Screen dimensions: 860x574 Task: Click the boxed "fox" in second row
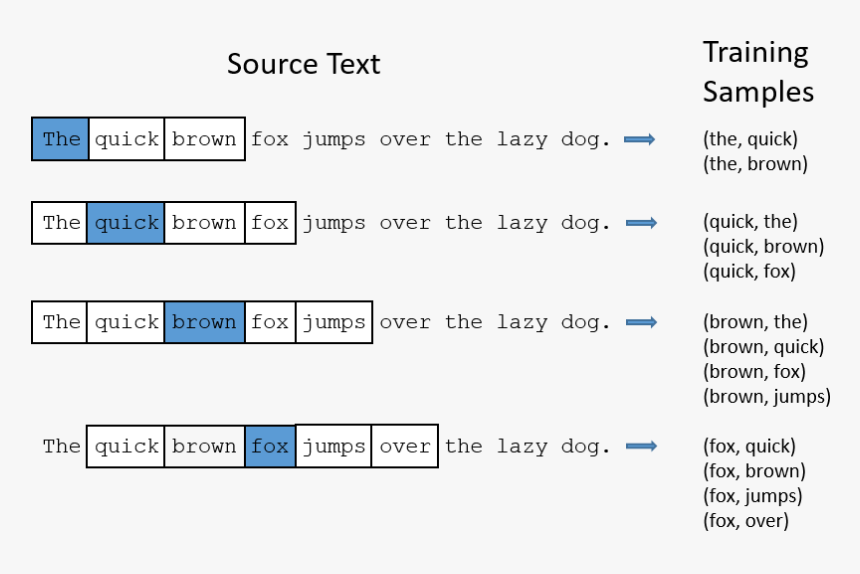coord(270,223)
